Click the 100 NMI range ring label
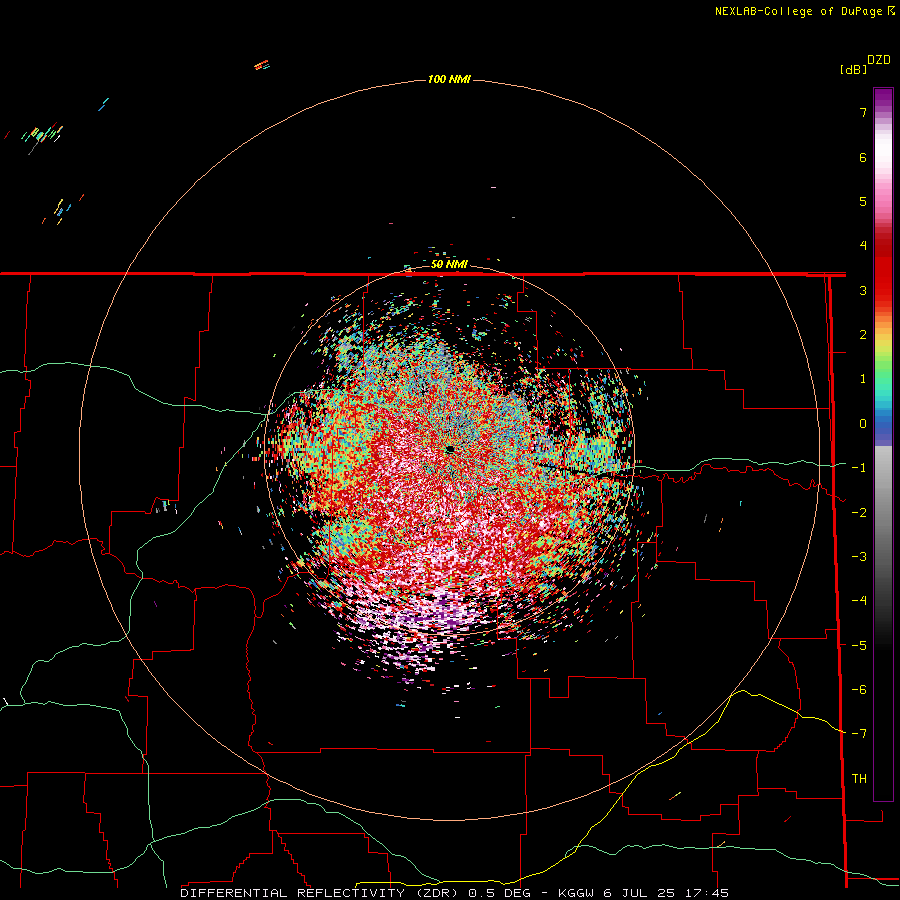Viewport: 900px width, 900px height. click(449, 79)
